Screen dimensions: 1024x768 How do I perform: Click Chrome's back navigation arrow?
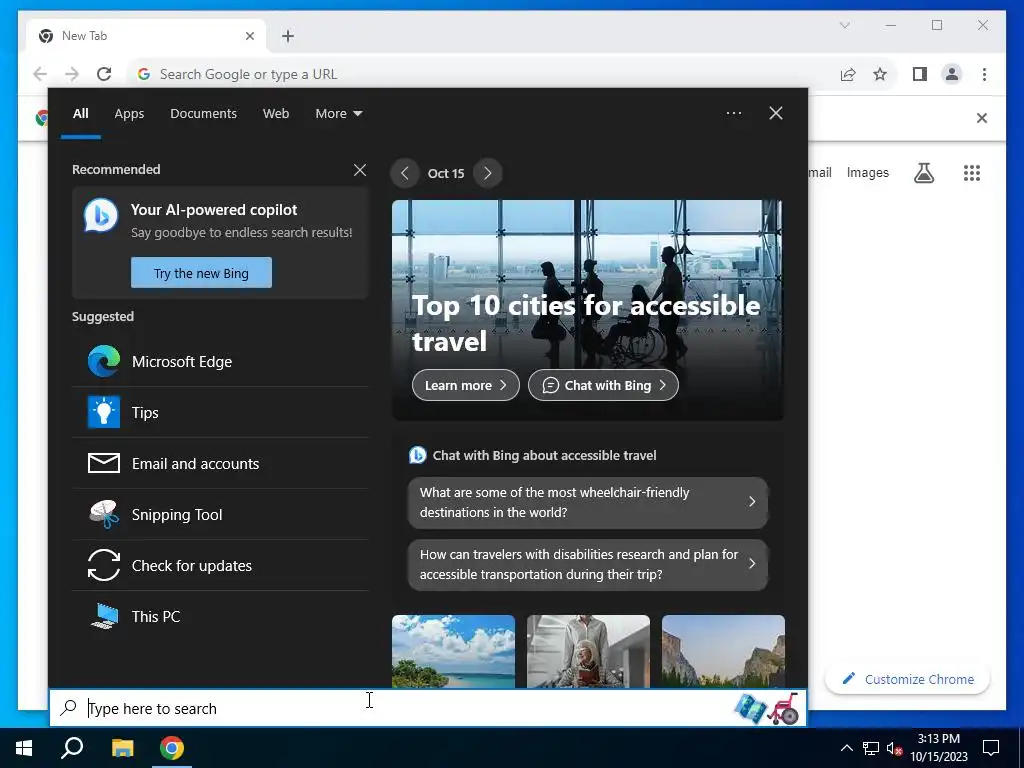(40, 74)
